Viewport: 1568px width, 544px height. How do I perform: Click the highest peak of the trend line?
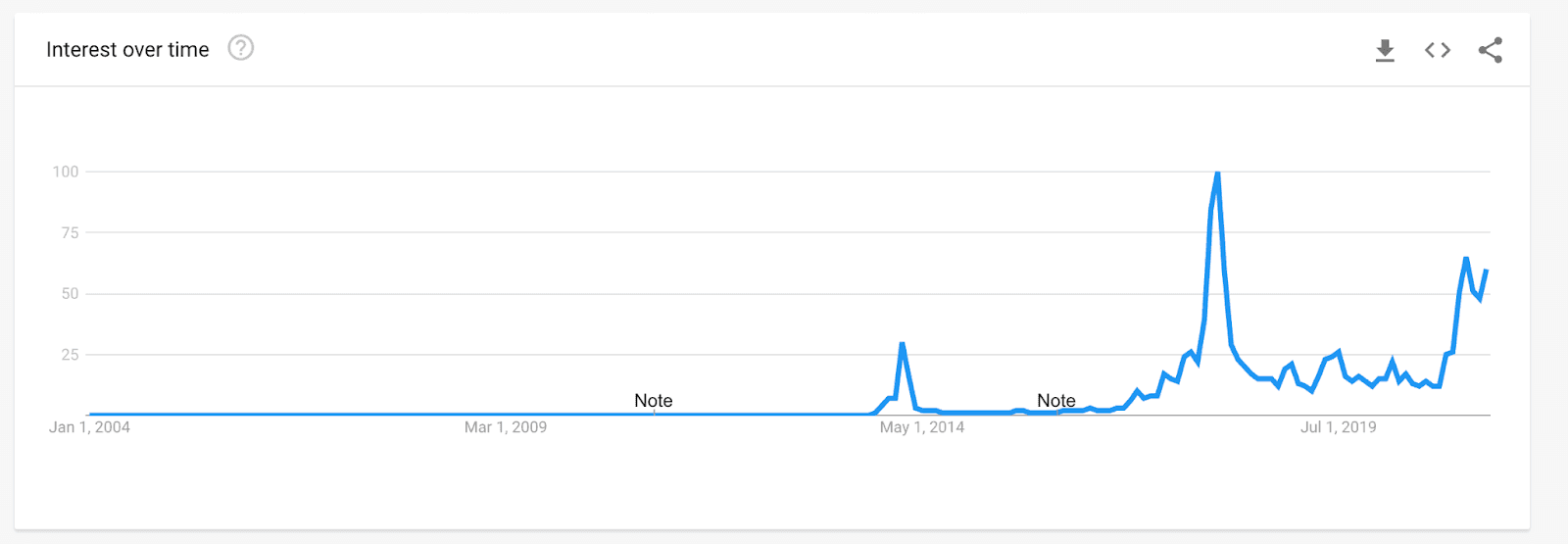1217,173
